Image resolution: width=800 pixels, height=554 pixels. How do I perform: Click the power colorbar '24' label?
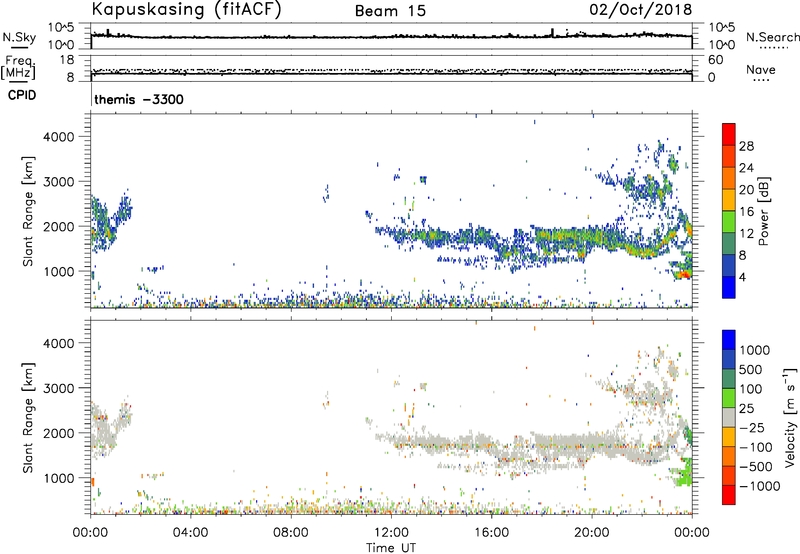746,168
